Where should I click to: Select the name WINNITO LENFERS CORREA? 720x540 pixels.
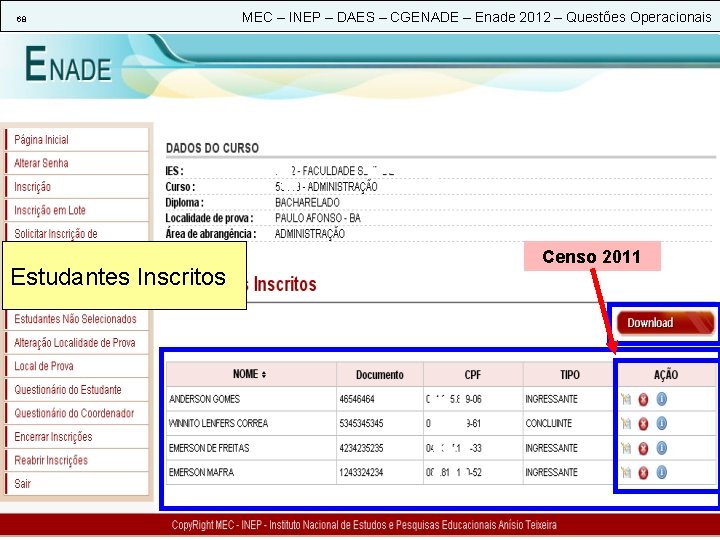(218, 423)
